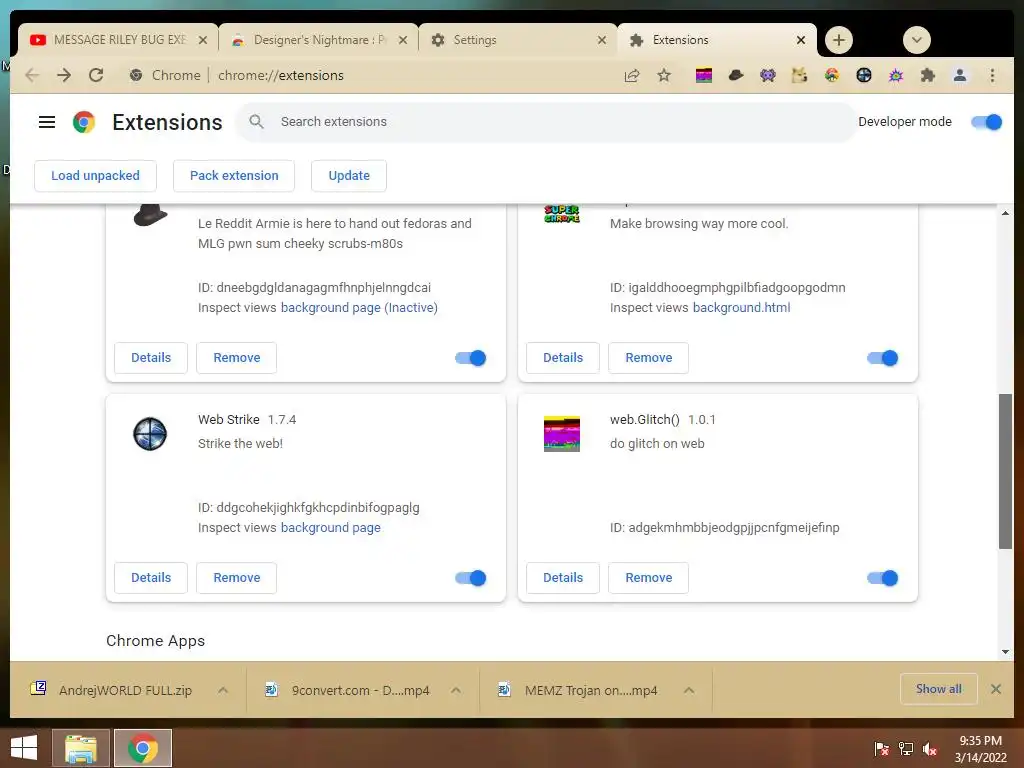
Task: Close the Settings tab
Action: (602, 40)
